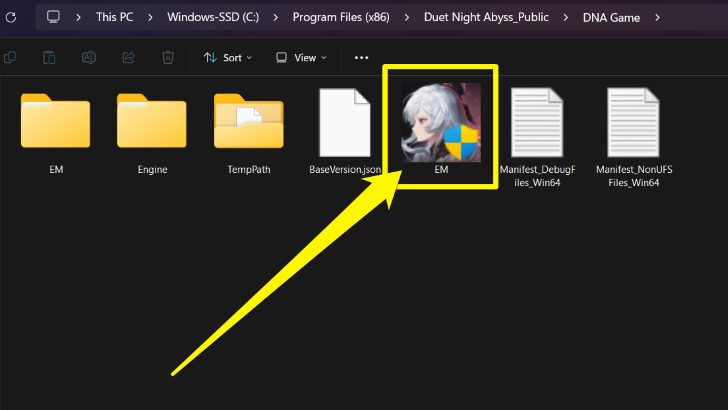Expand chevron after This PC
The image size is (728, 410).
click(x=150, y=18)
